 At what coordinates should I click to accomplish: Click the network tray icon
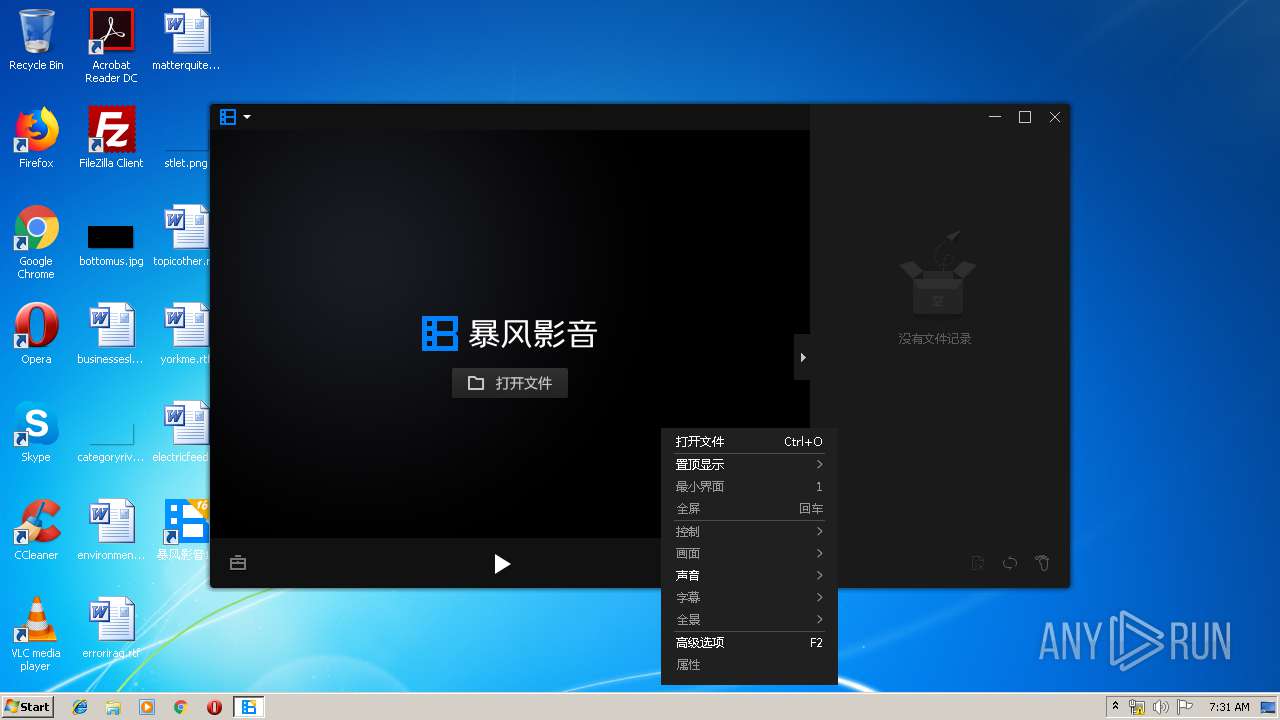tap(1137, 707)
